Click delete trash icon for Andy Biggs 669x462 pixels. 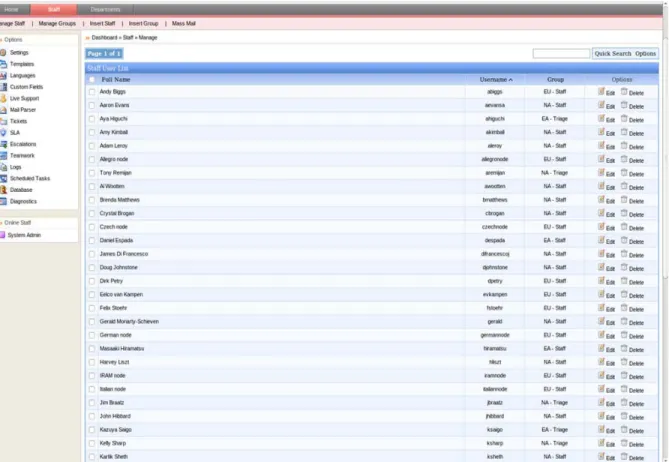click(624, 91)
